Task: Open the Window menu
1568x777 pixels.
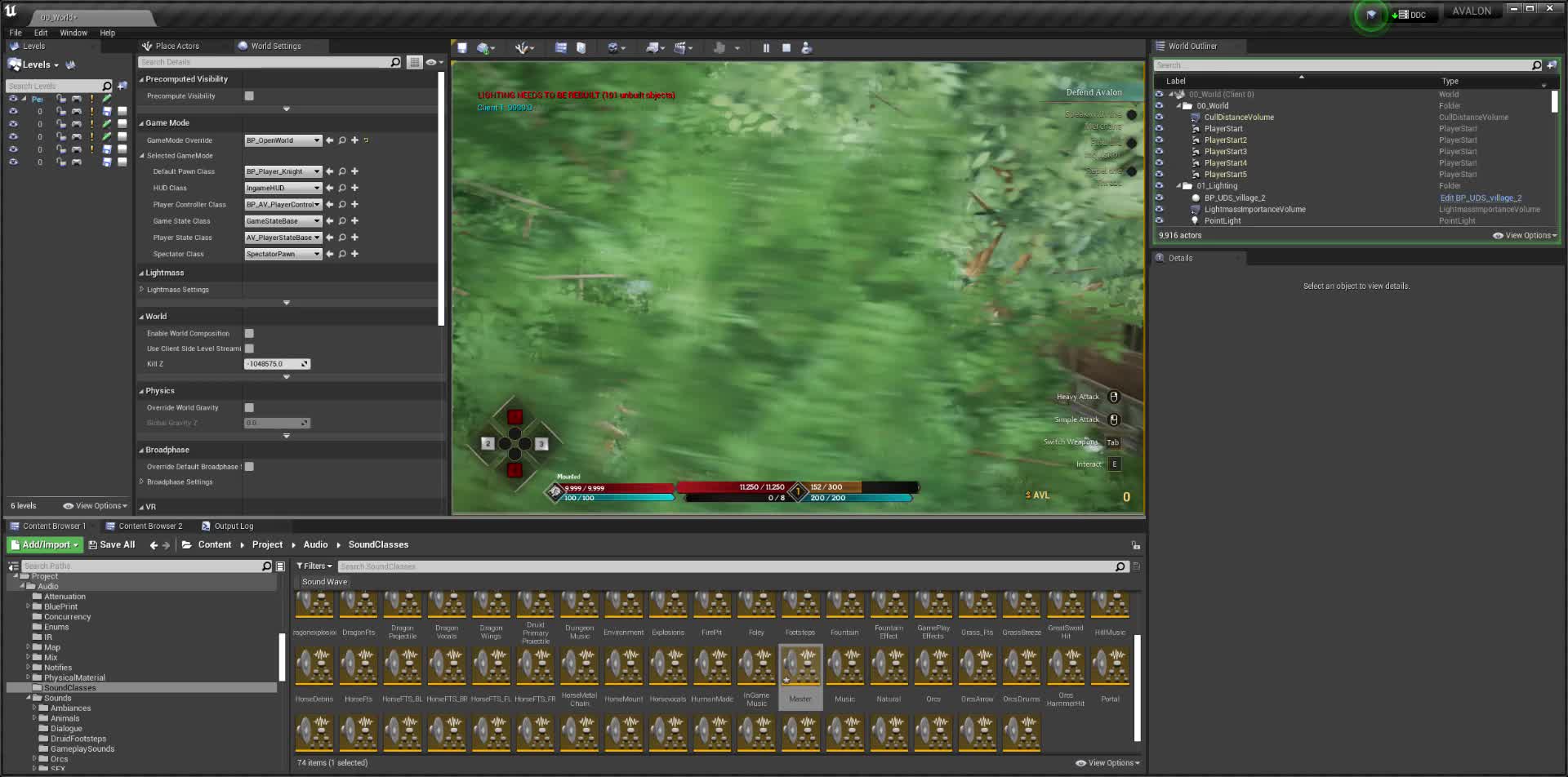Action: pos(73,33)
